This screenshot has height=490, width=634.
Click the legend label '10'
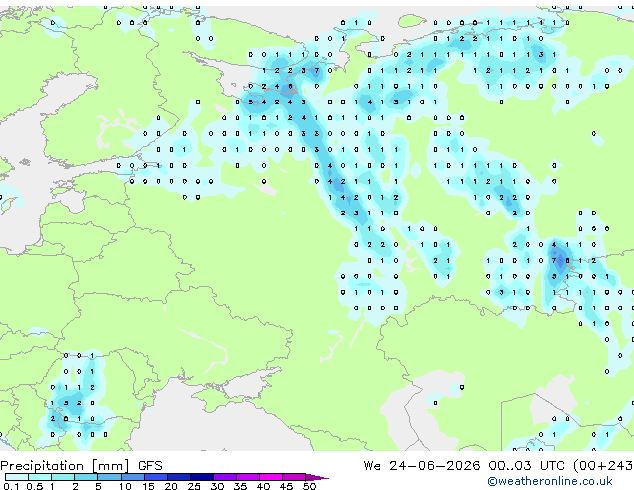click(x=125, y=486)
